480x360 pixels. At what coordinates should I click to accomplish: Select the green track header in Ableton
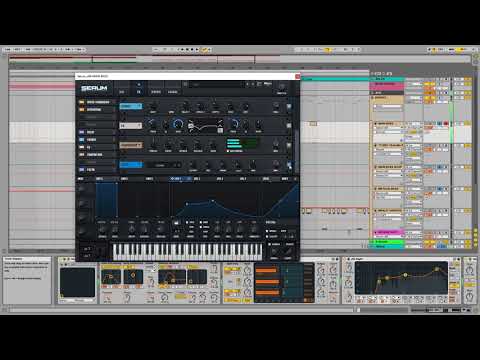click(x=388, y=242)
